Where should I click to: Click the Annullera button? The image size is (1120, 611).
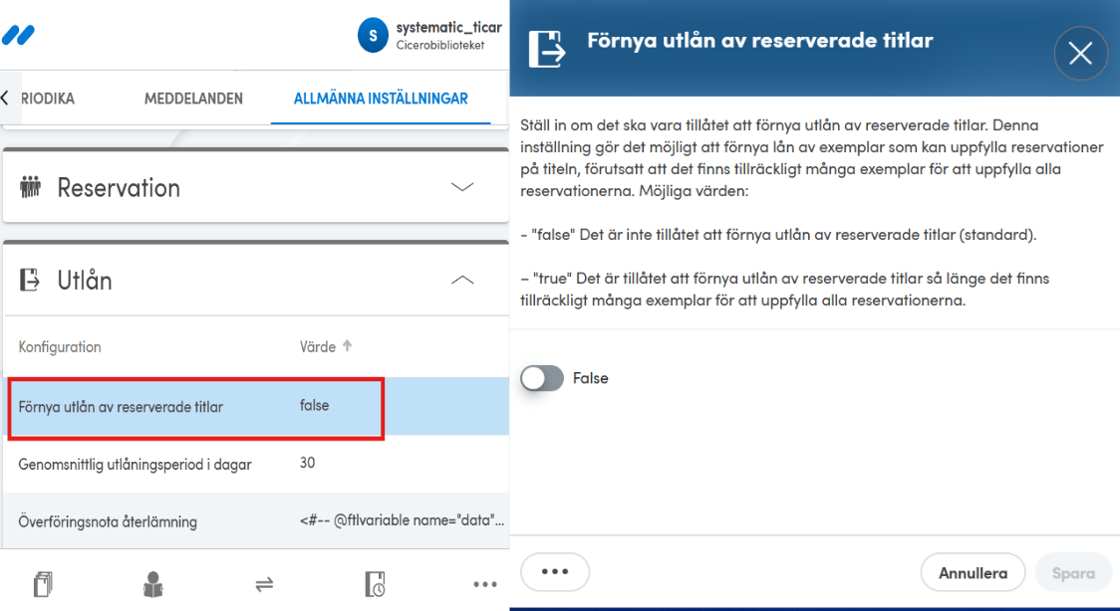pos(973,572)
